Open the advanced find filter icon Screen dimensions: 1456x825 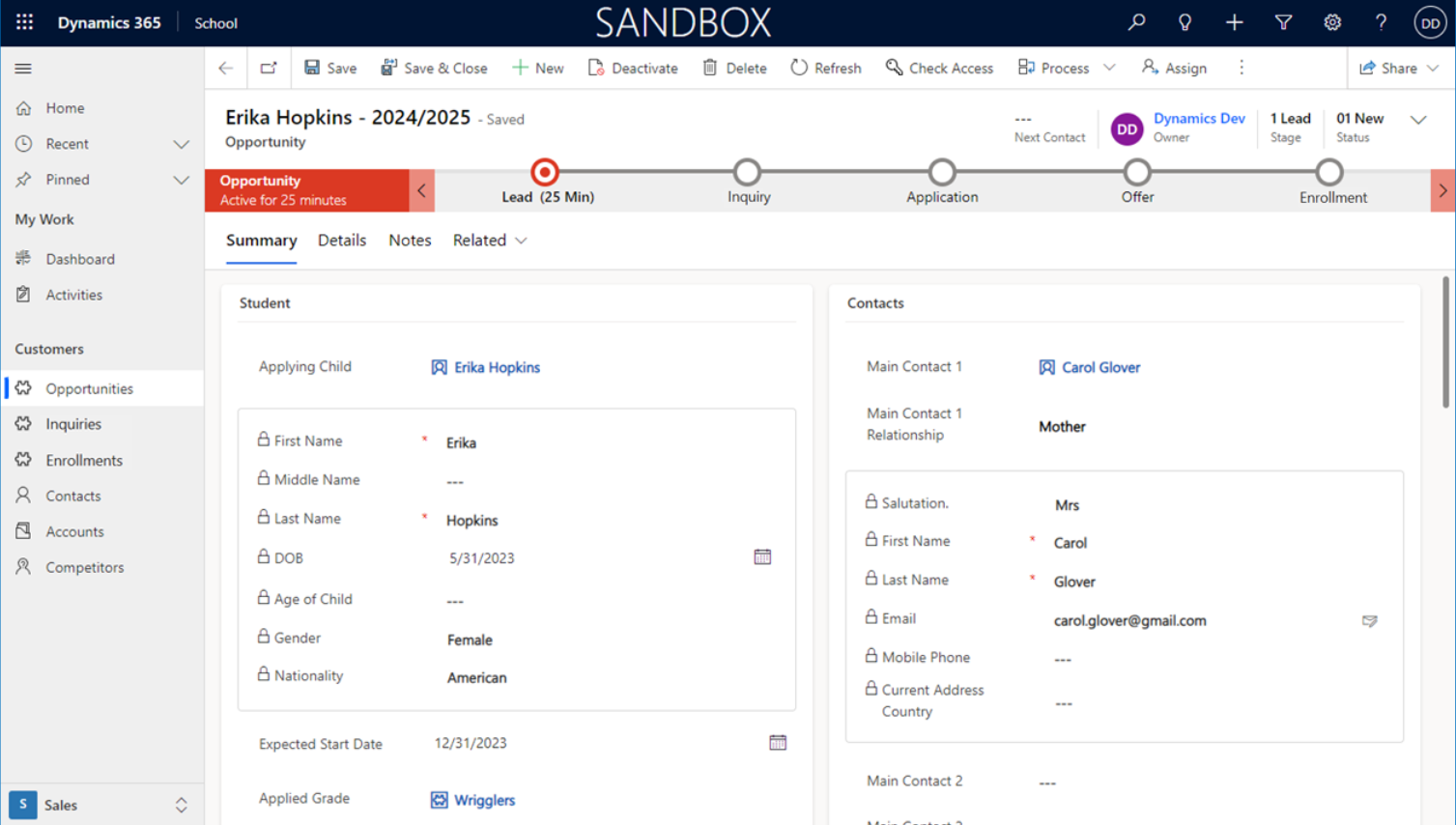click(x=1283, y=22)
